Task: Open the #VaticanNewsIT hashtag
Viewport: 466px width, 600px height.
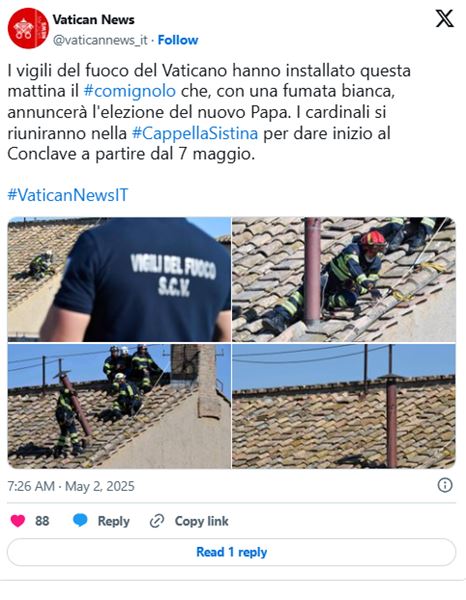Action: (x=68, y=195)
